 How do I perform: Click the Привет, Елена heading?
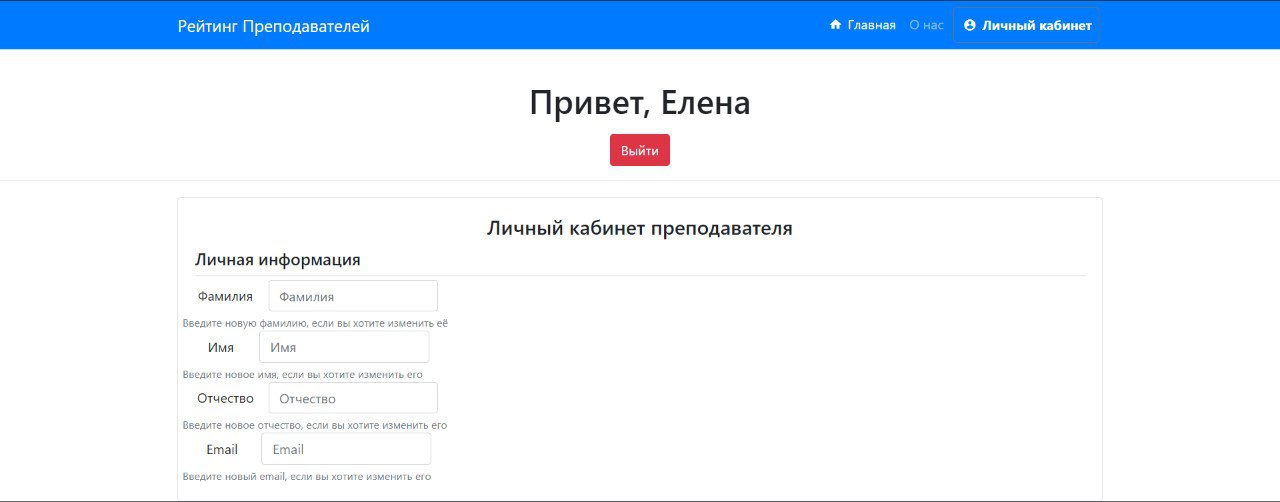[x=640, y=102]
